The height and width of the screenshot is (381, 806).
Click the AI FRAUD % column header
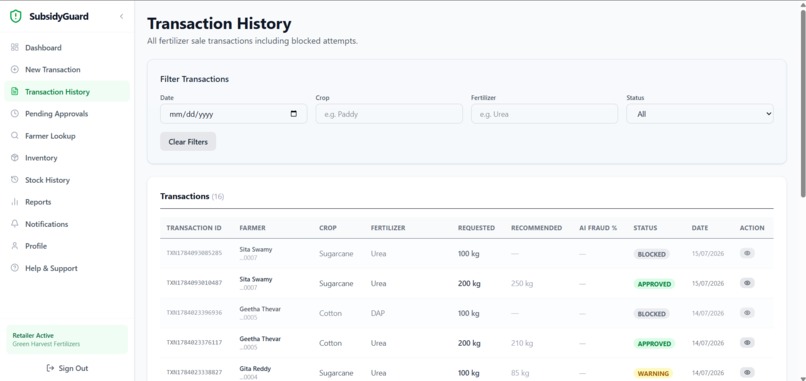pyautogui.click(x=598, y=228)
